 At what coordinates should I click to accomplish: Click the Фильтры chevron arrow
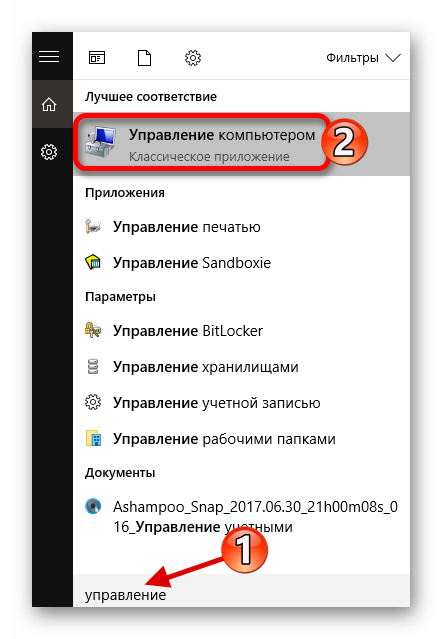[393, 58]
